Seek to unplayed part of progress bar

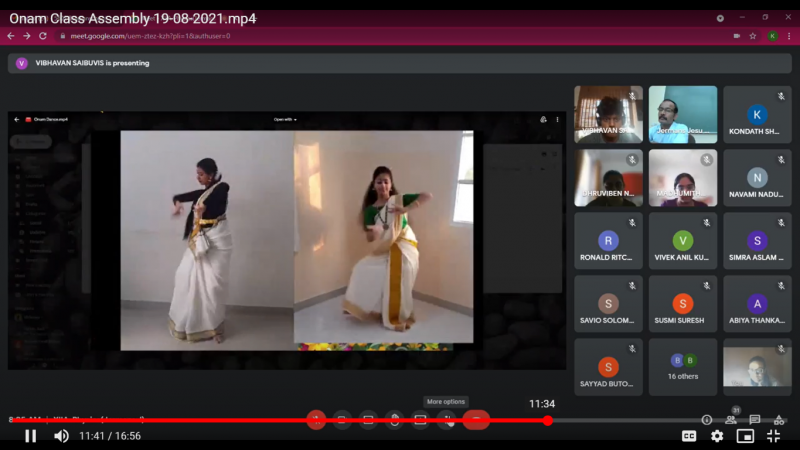point(668,420)
